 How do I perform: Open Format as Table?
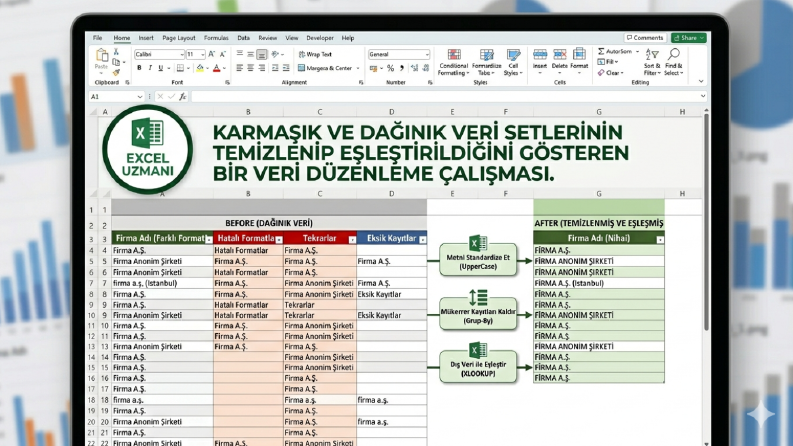point(487,62)
